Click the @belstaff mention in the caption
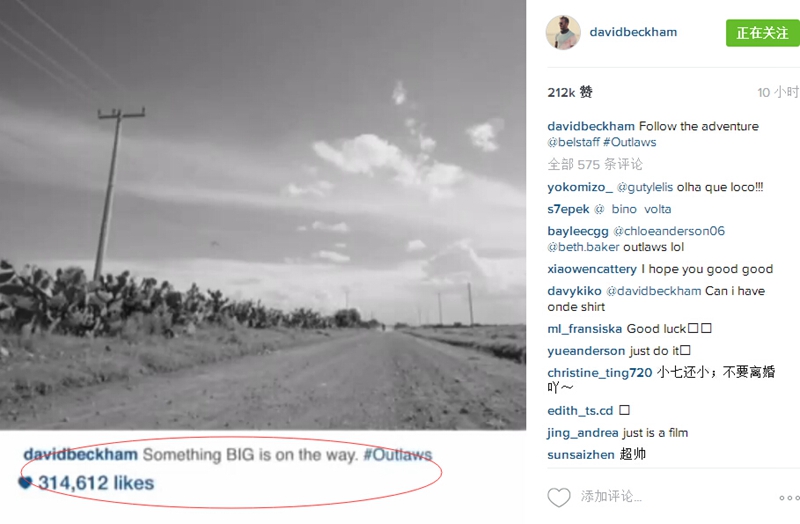The height and width of the screenshot is (524, 800). click(573, 142)
